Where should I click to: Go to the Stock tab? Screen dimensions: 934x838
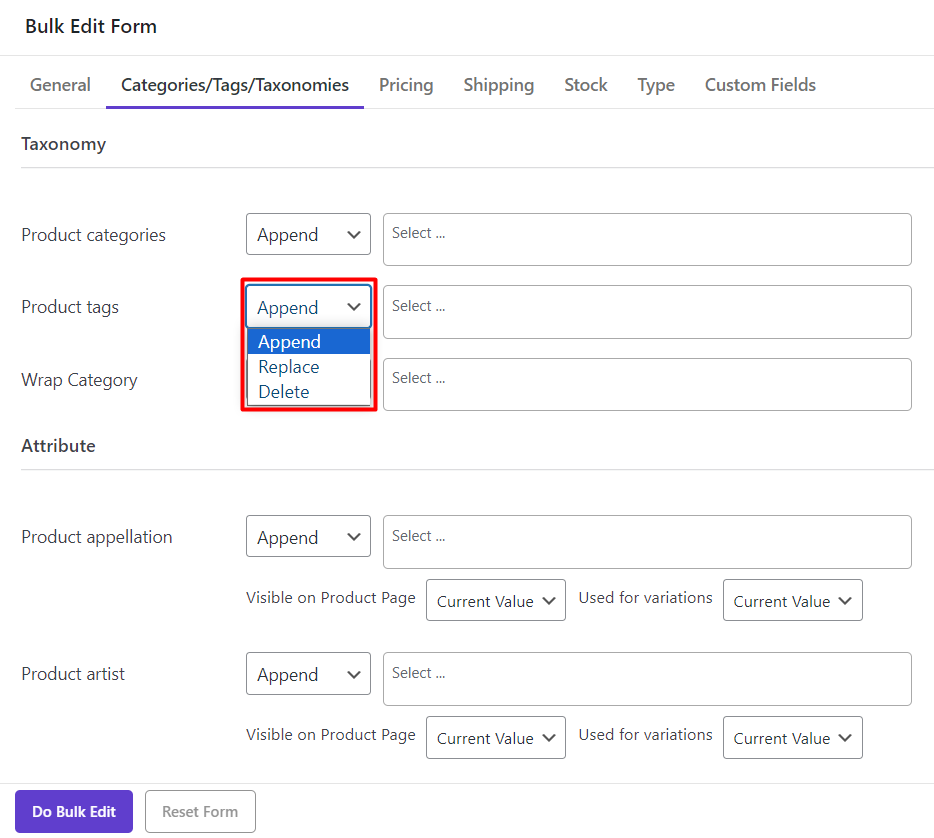point(585,85)
